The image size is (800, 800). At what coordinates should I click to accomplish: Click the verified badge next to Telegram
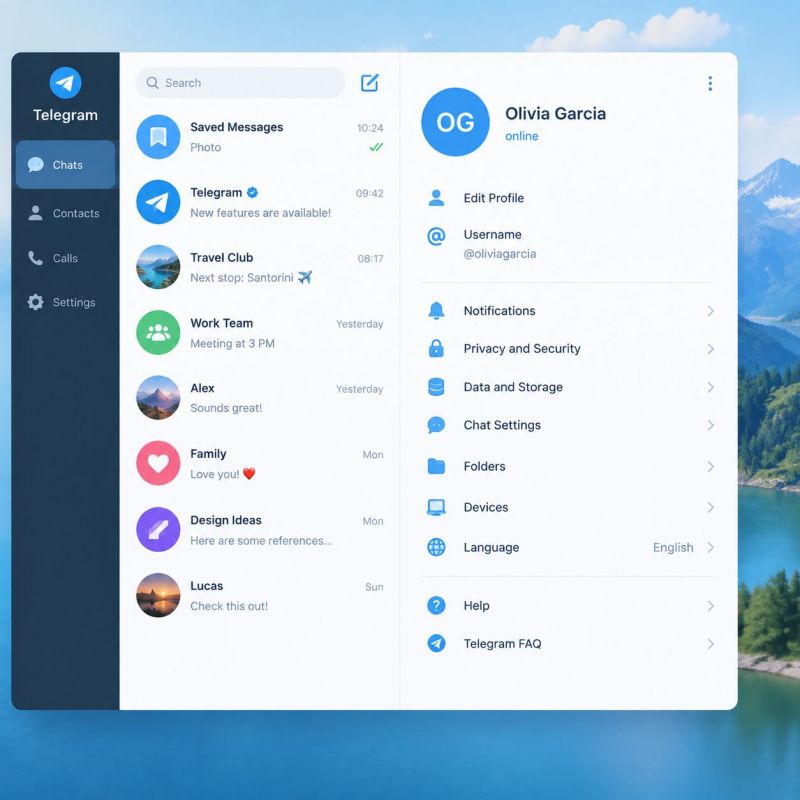pos(252,192)
